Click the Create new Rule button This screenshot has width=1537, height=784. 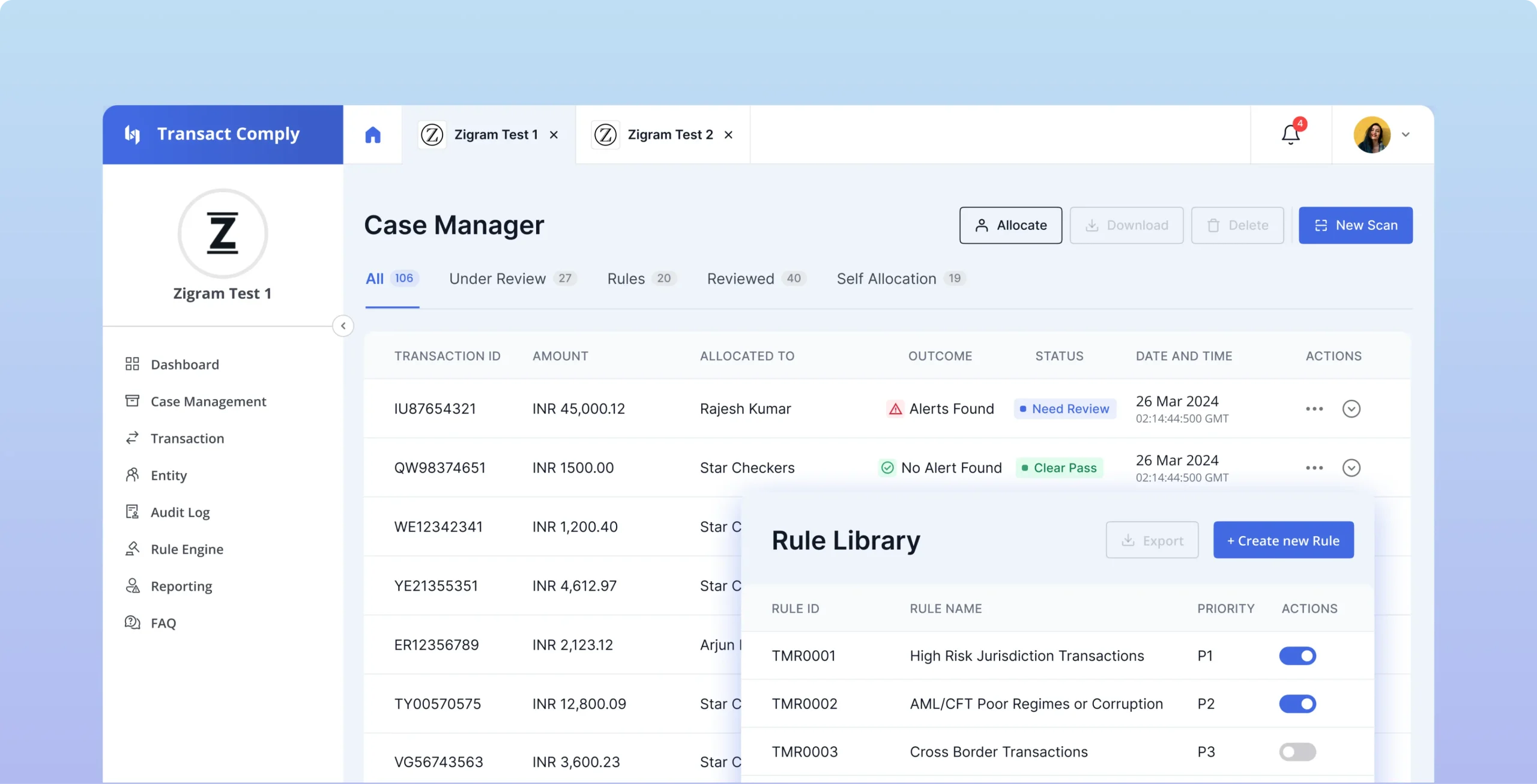pyautogui.click(x=1283, y=539)
